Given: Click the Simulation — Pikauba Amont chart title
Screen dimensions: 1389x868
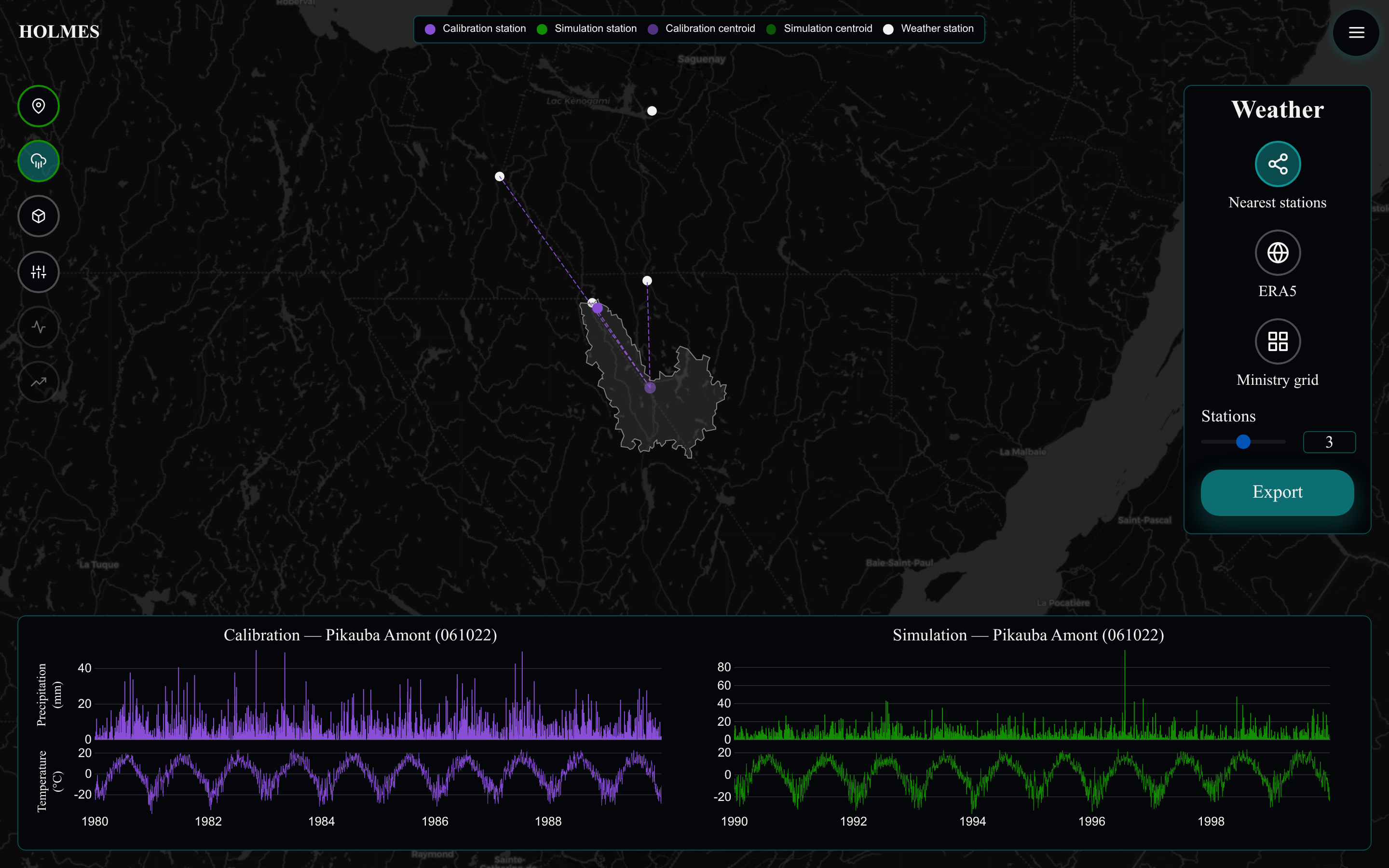Looking at the screenshot, I should (x=1028, y=635).
